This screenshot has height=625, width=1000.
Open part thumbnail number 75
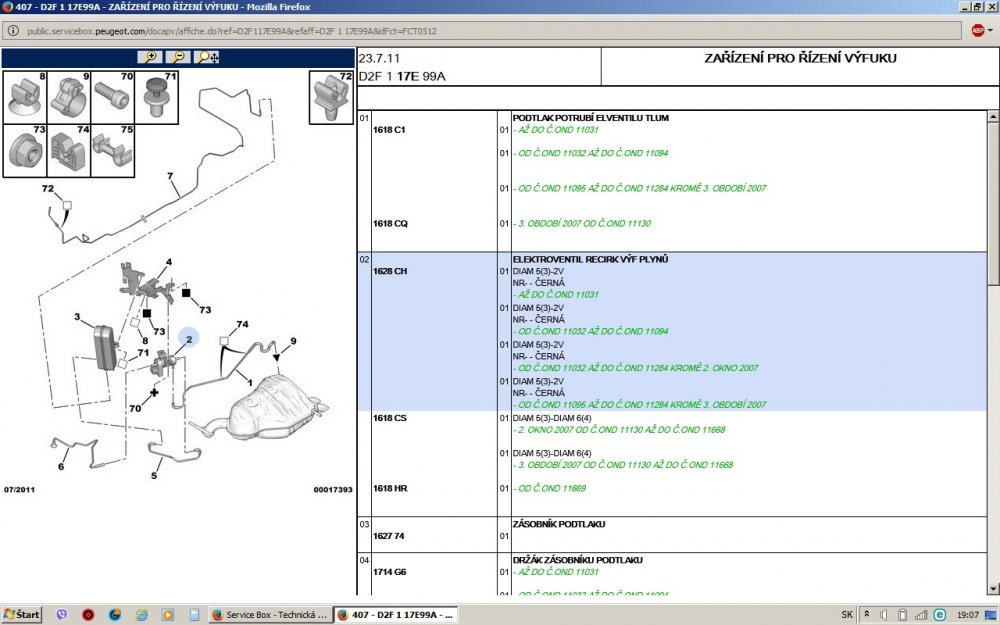(113, 151)
